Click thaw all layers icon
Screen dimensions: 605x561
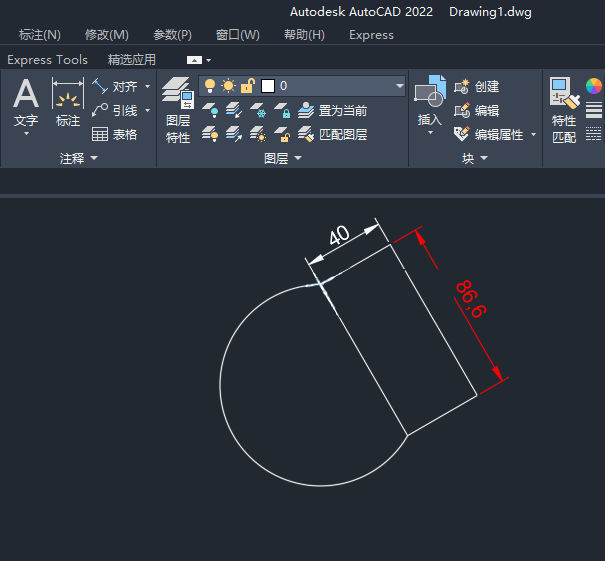[258, 134]
